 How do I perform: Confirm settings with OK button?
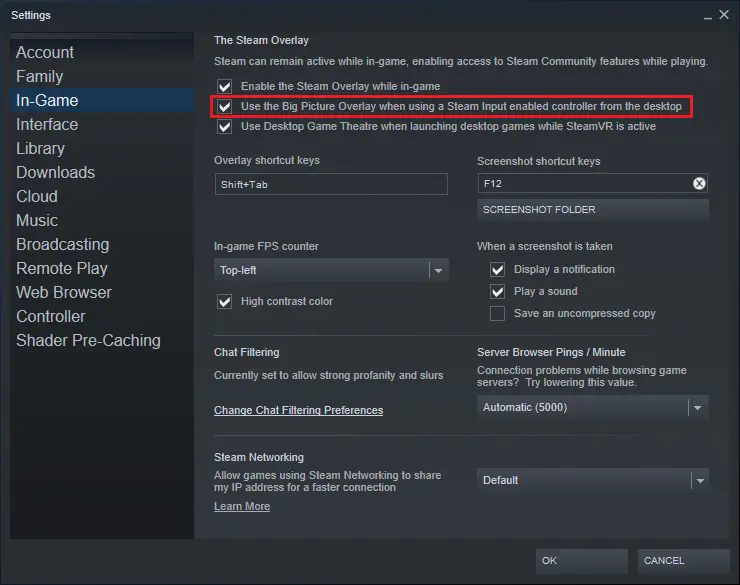point(581,561)
